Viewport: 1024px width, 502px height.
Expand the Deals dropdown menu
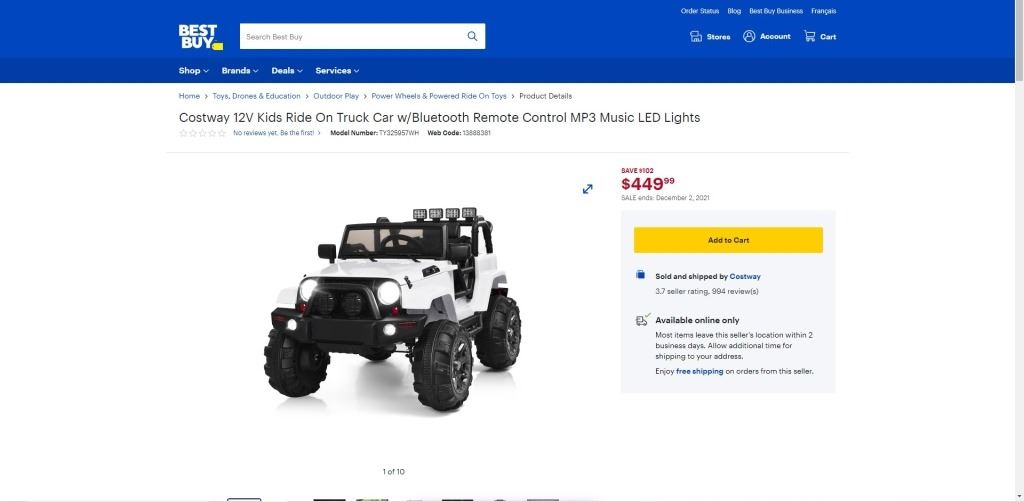pyautogui.click(x=287, y=71)
